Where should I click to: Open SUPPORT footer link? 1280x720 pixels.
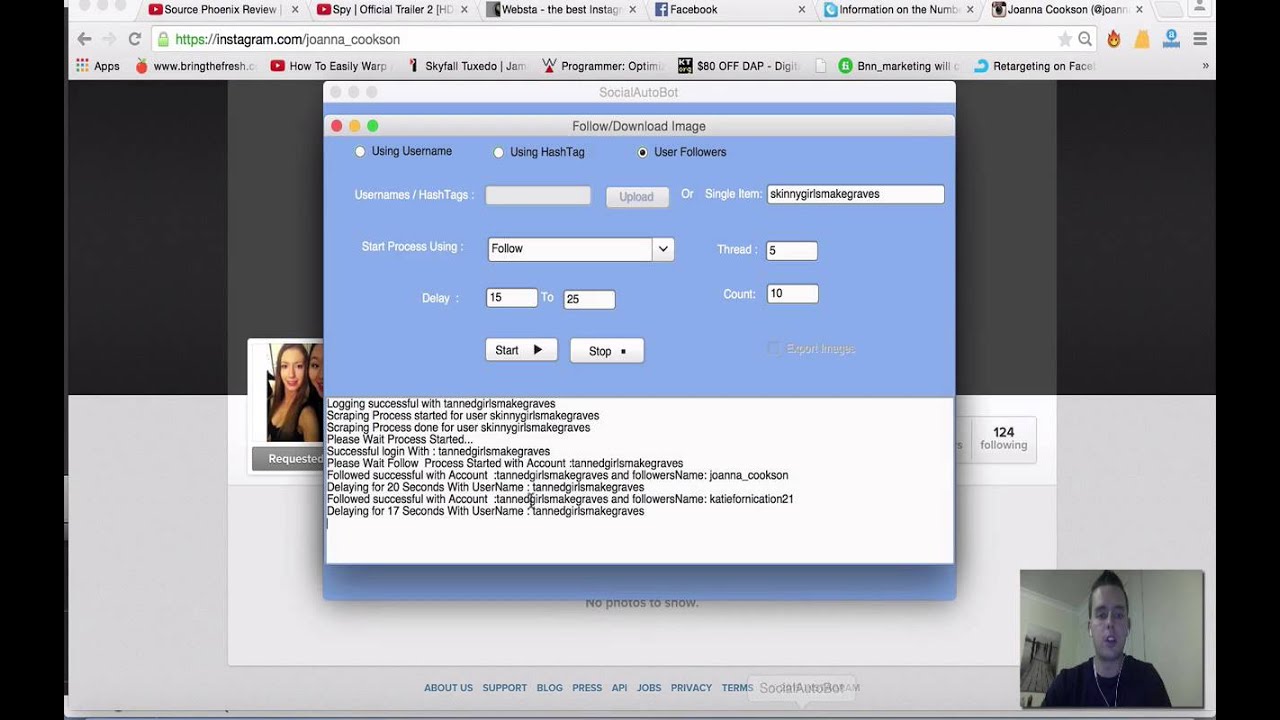pos(504,688)
